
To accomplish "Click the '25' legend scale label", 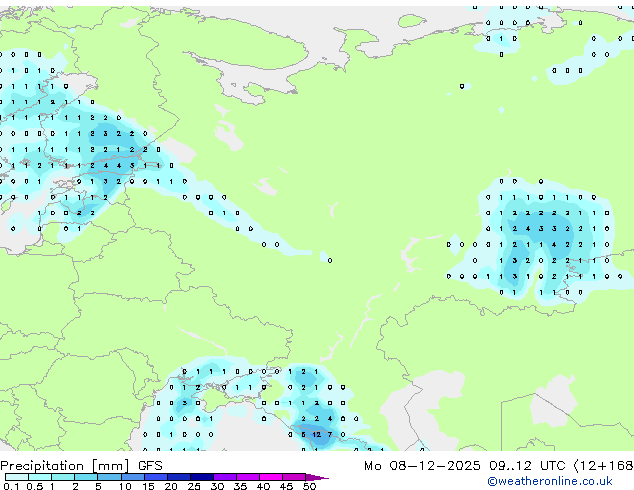I will [194, 486].
